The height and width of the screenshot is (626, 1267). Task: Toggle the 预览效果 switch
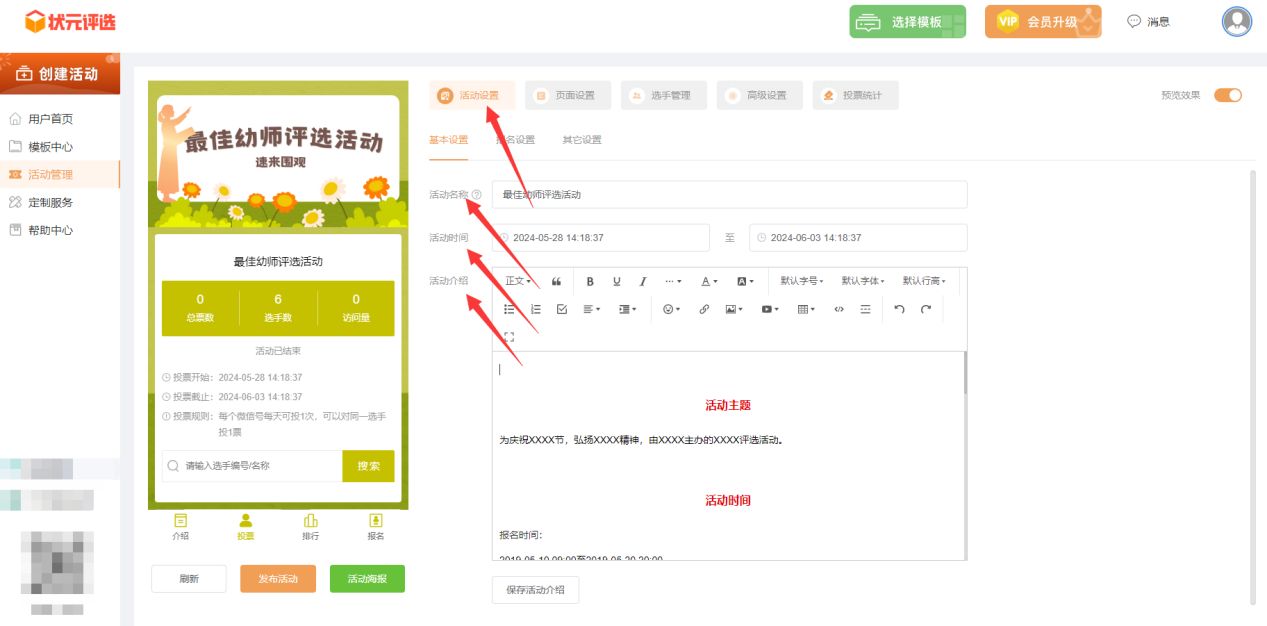[x=1227, y=95]
